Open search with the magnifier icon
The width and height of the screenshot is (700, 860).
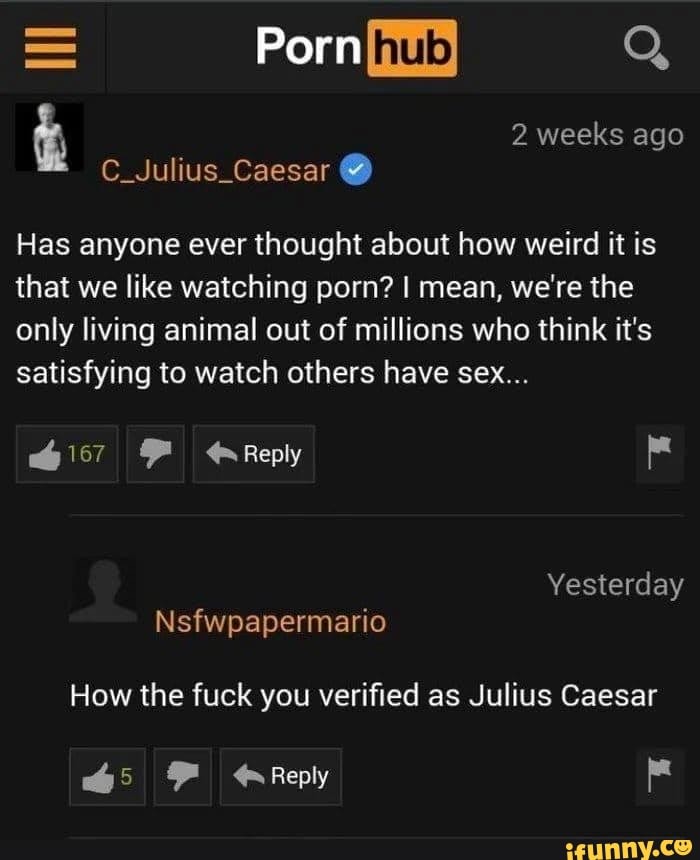click(x=646, y=48)
